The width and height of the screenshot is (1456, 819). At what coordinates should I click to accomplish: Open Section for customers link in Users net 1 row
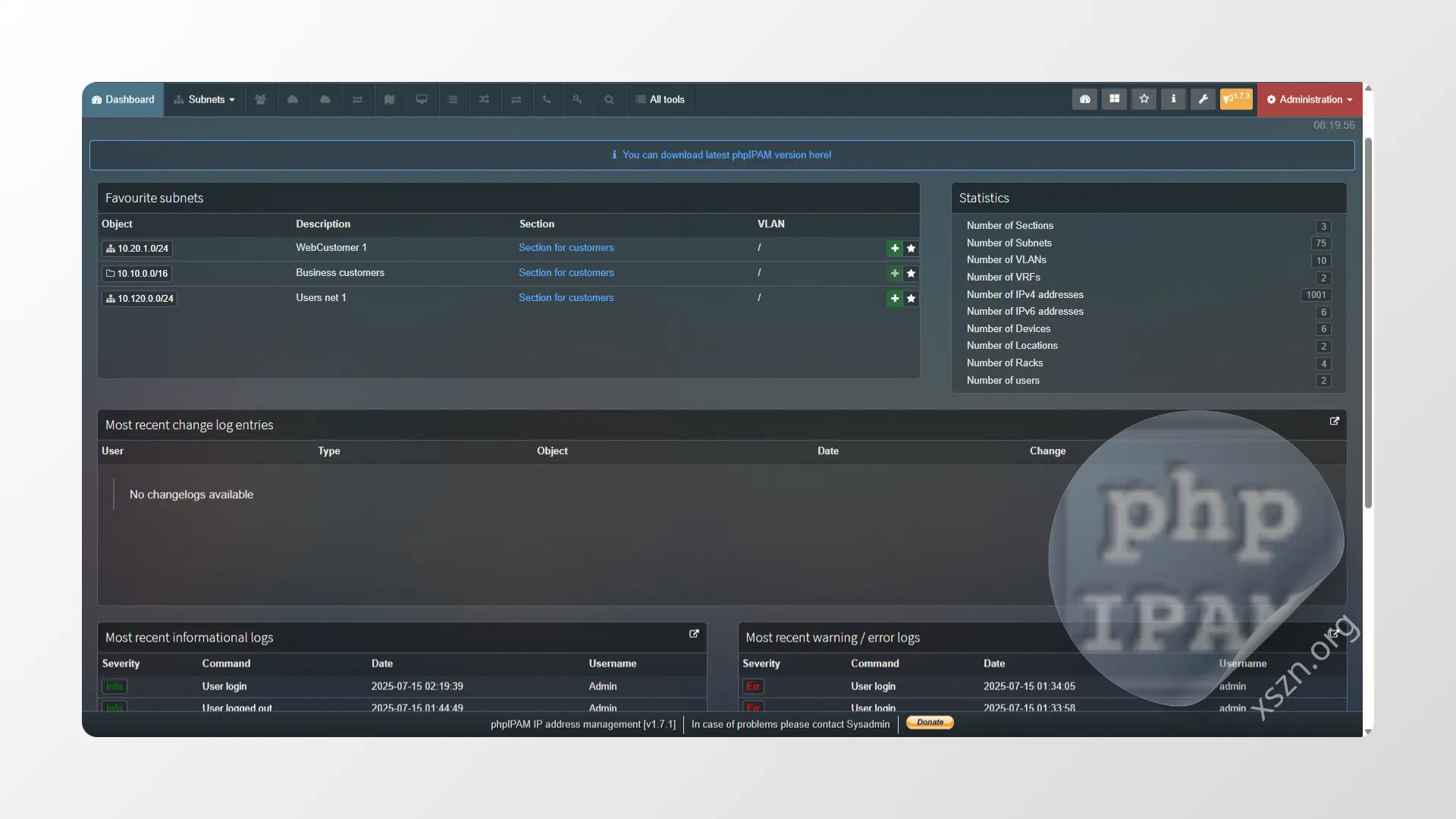[566, 297]
